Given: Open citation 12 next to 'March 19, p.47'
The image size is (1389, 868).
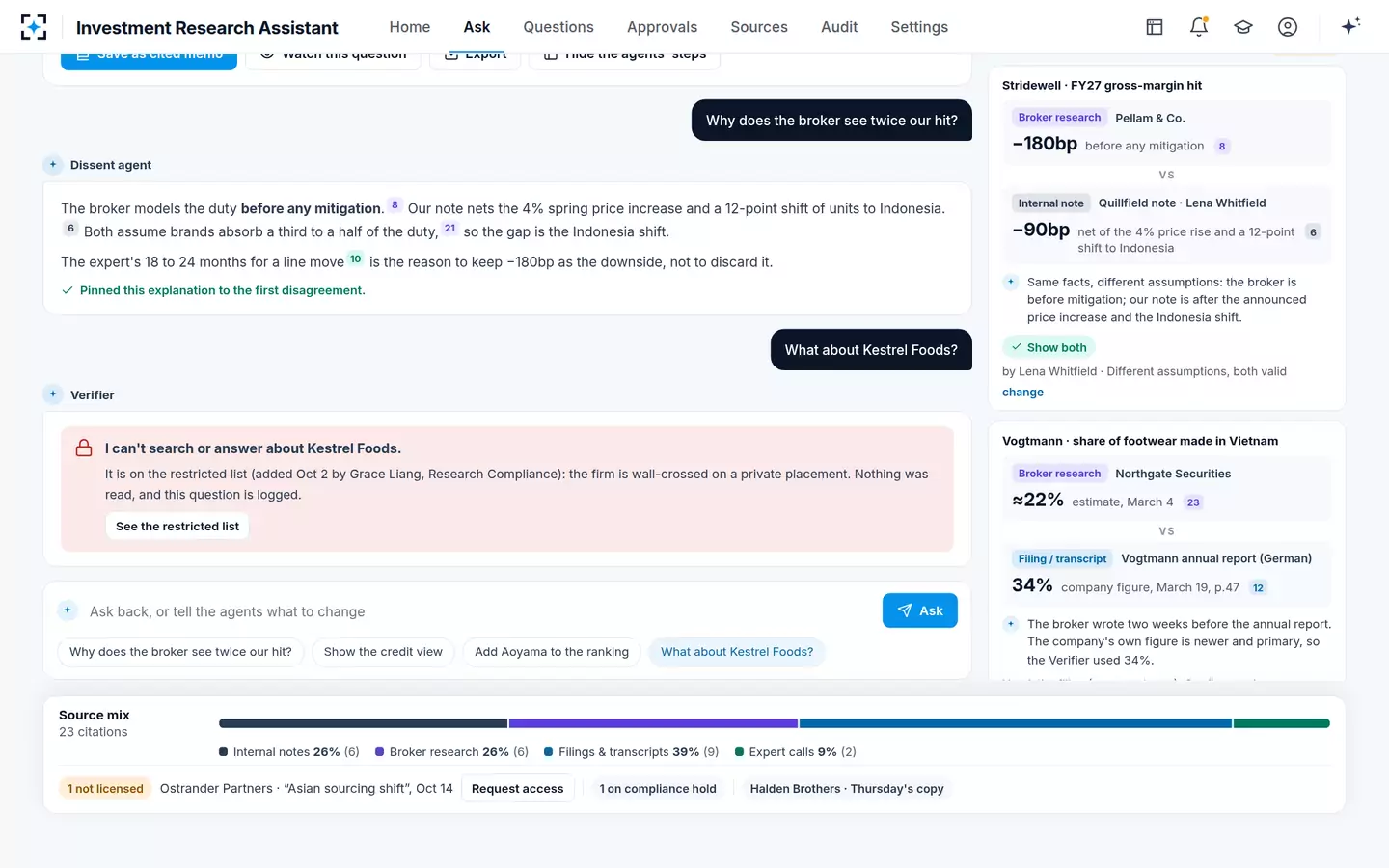Looking at the screenshot, I should (x=1258, y=587).
